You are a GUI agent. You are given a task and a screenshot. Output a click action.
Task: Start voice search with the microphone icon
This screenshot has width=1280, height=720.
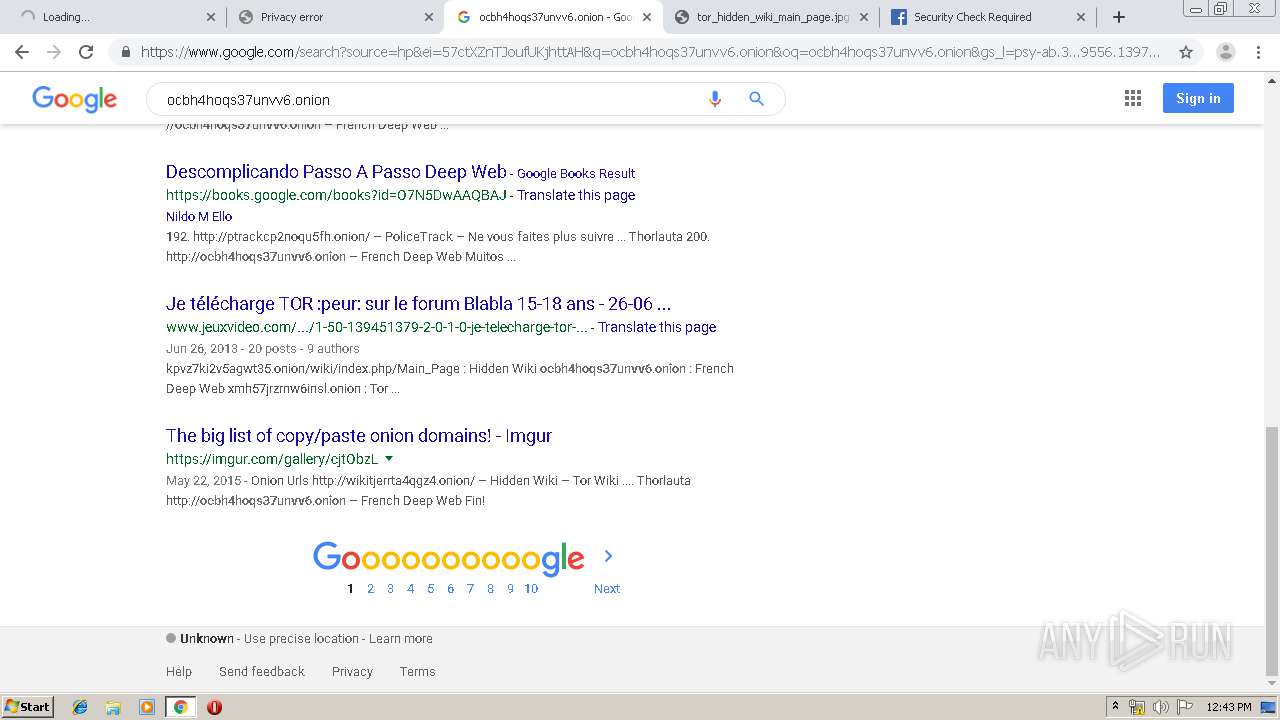coord(714,99)
